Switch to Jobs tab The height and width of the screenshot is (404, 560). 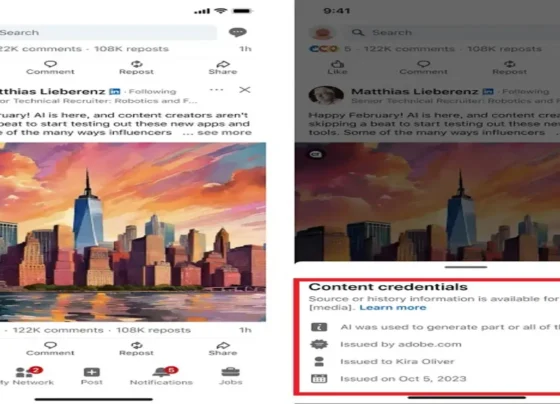coord(231,376)
